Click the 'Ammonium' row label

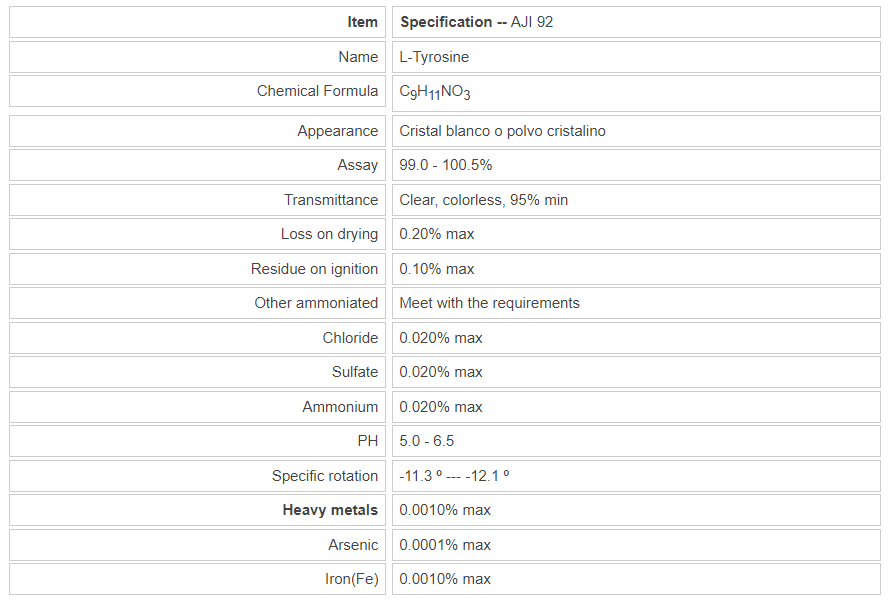point(340,407)
